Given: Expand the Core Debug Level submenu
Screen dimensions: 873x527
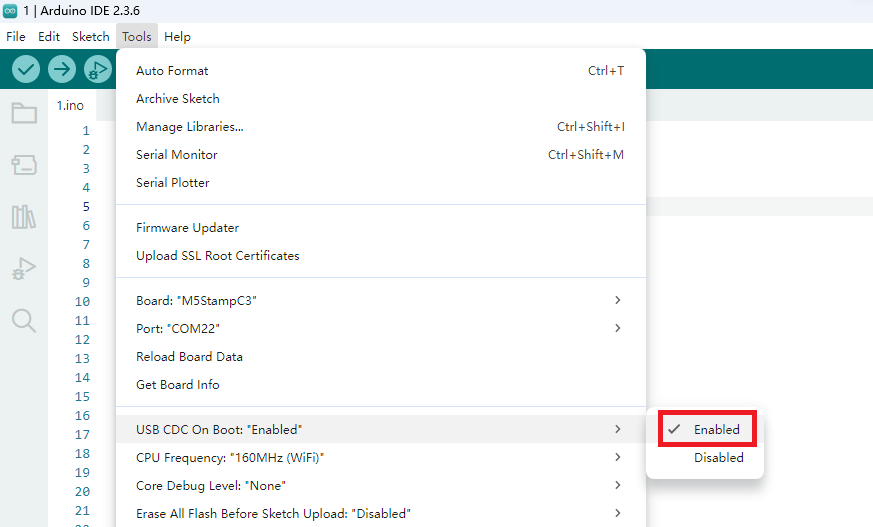Looking at the screenshot, I should [381, 485].
